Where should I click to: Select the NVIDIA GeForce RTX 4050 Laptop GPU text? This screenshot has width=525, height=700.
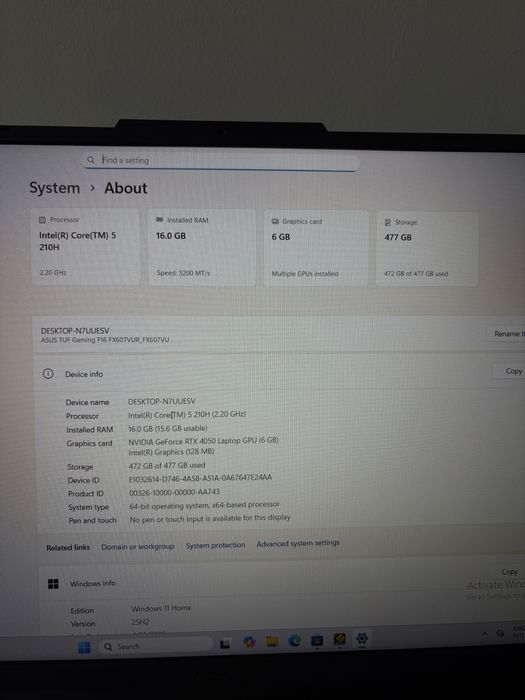(x=203, y=441)
